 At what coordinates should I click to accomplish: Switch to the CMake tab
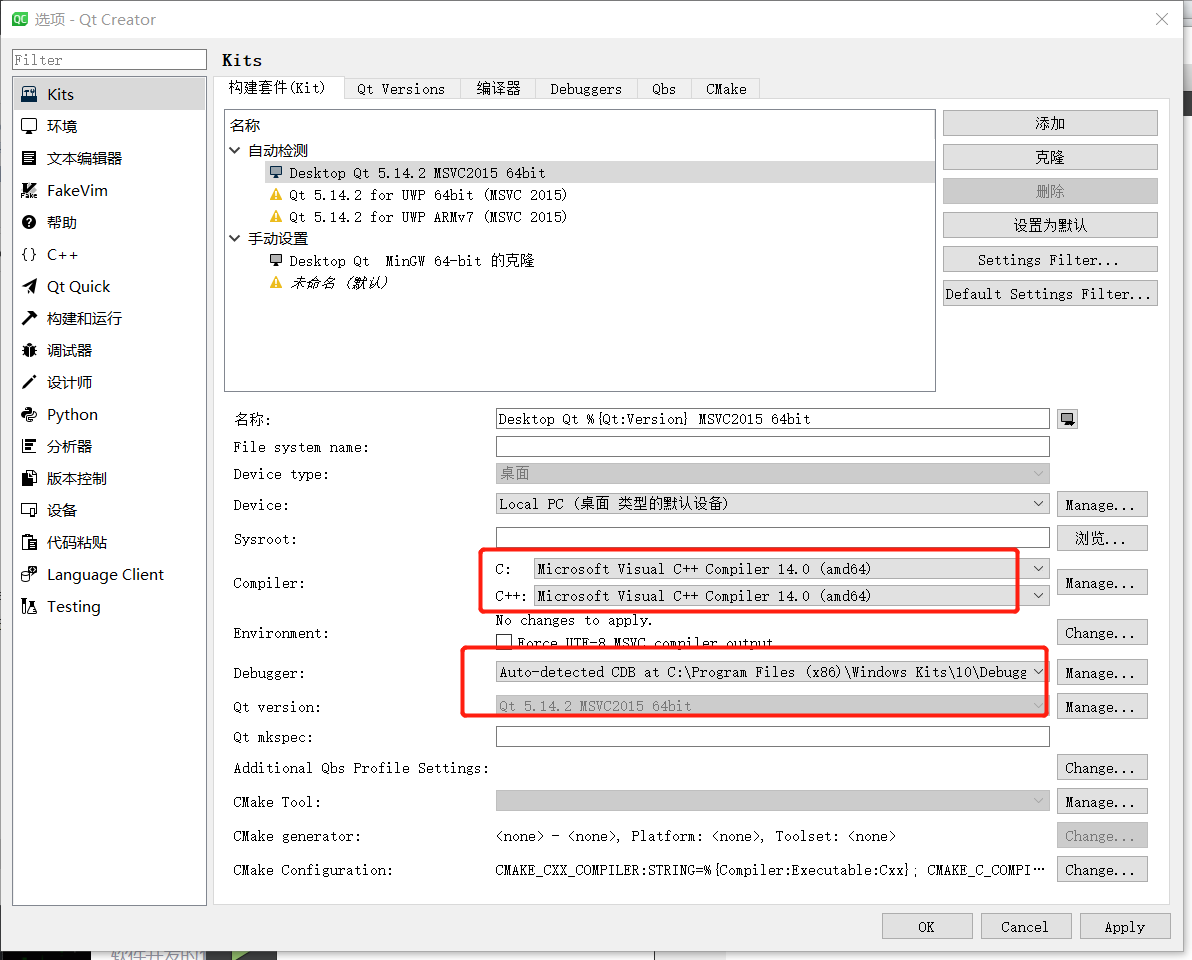[725, 89]
